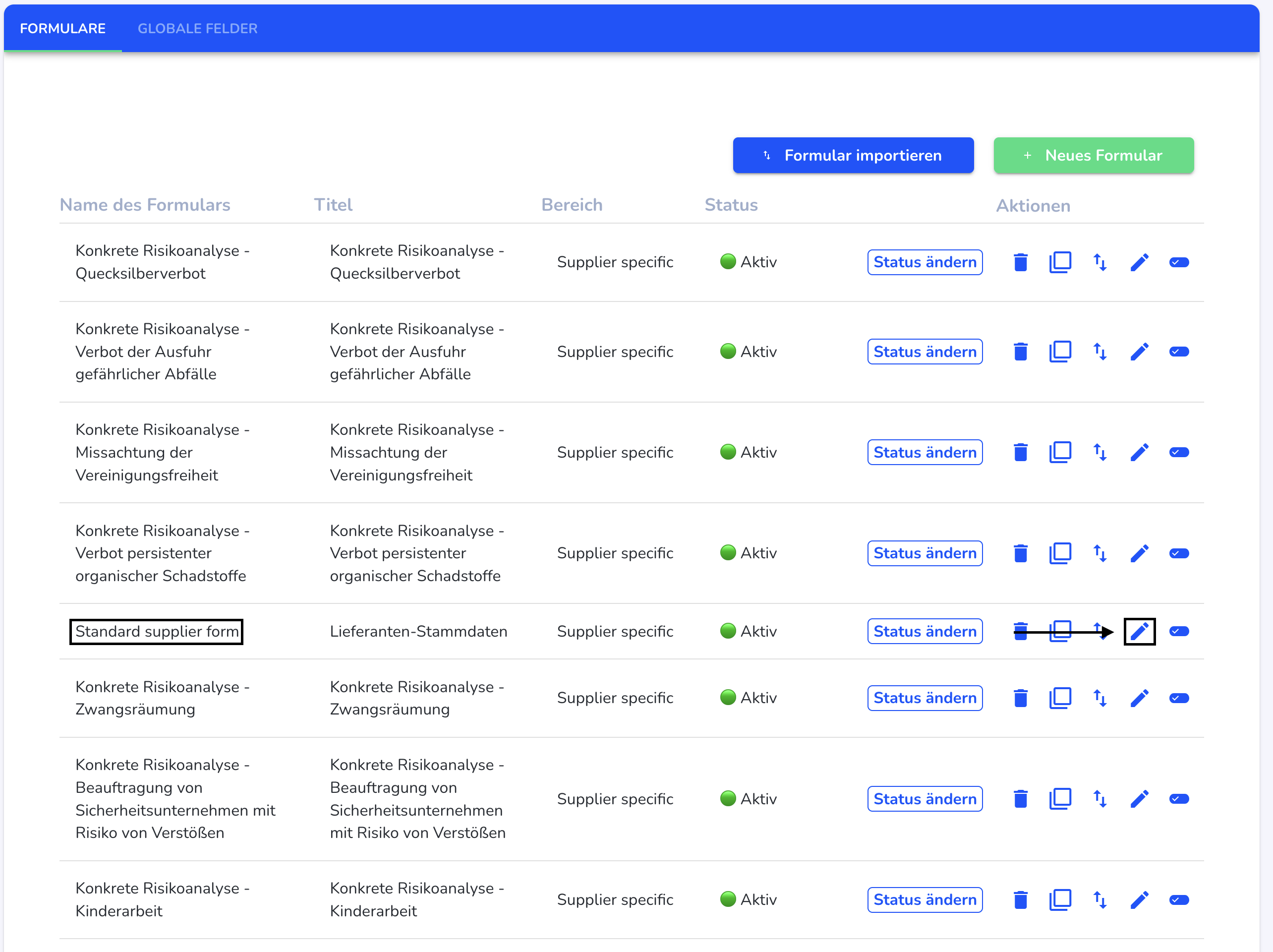Click up-down arrows icon in Quecksilberverbot row

coord(1100,262)
